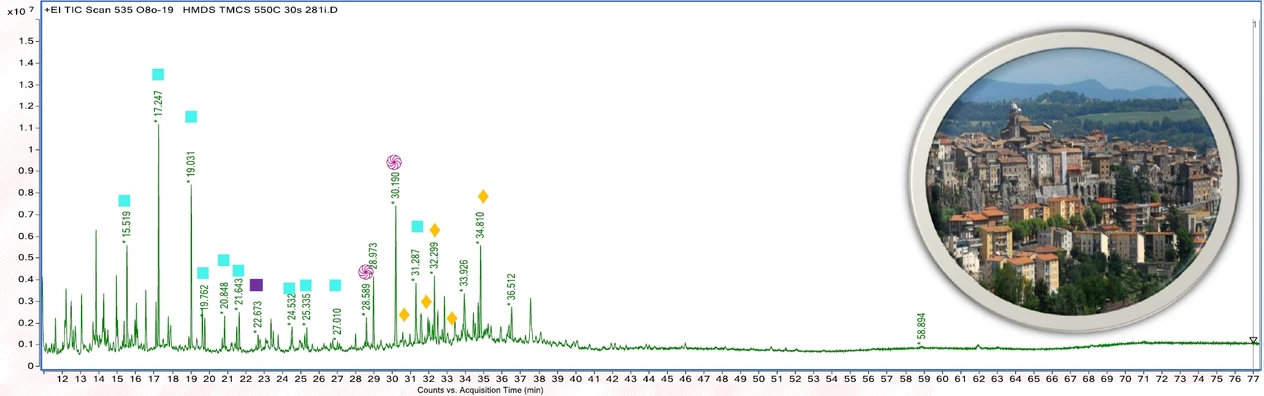The height and width of the screenshot is (396, 1264).
Task: Click the peak label 17.247
Action: [x=158, y=106]
